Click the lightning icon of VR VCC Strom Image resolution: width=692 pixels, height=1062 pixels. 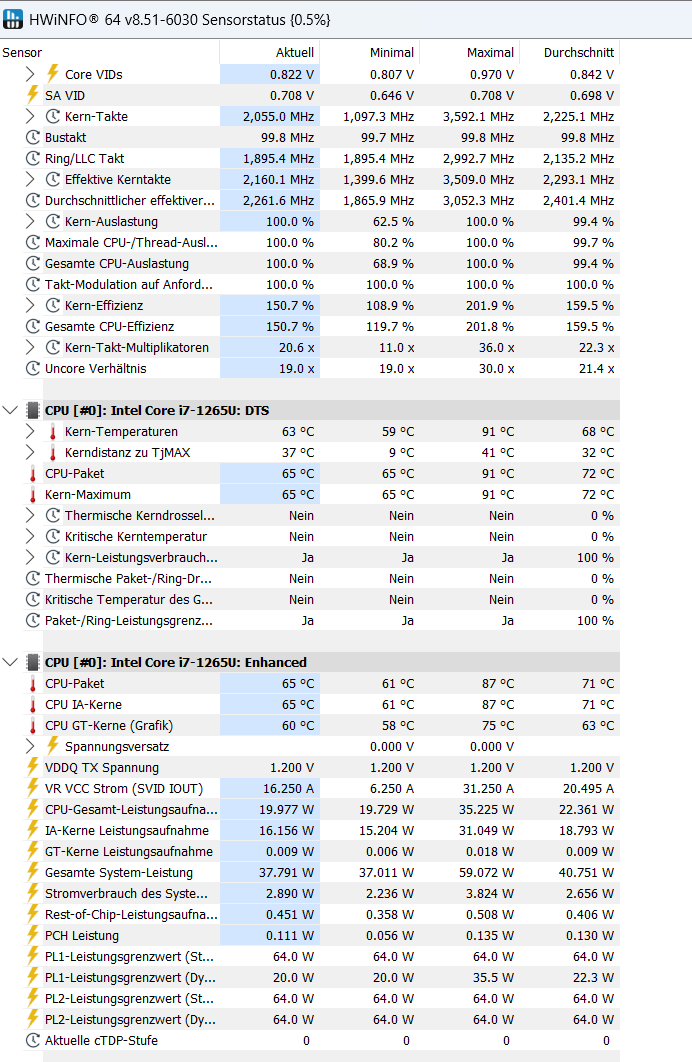(x=33, y=788)
